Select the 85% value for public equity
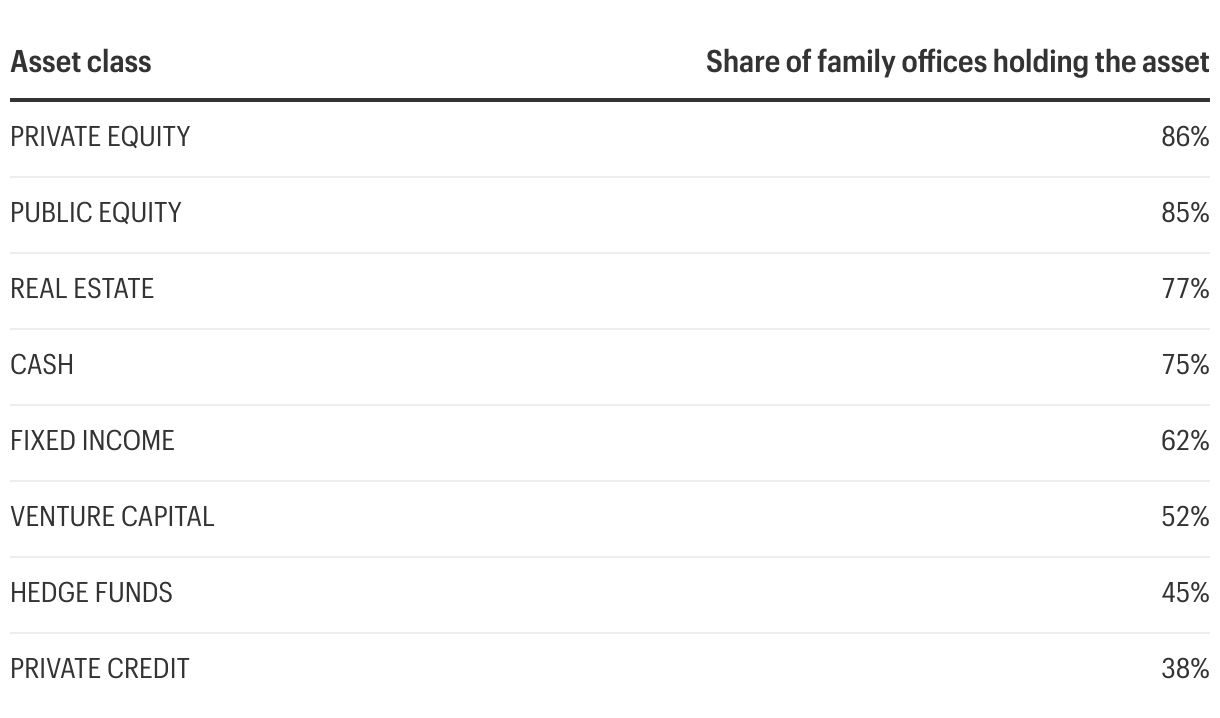 [x=1185, y=213]
